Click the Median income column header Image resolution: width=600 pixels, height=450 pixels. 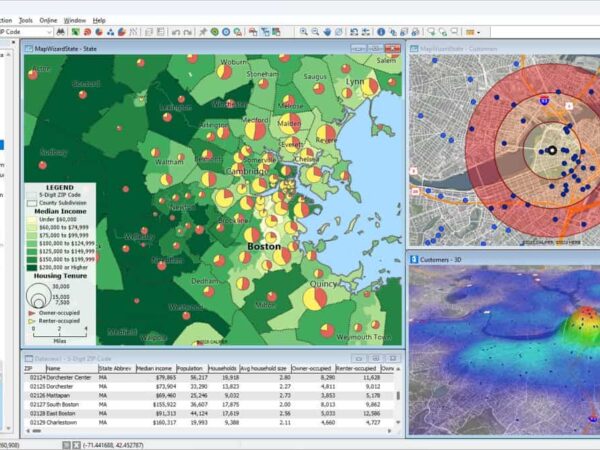pos(155,368)
